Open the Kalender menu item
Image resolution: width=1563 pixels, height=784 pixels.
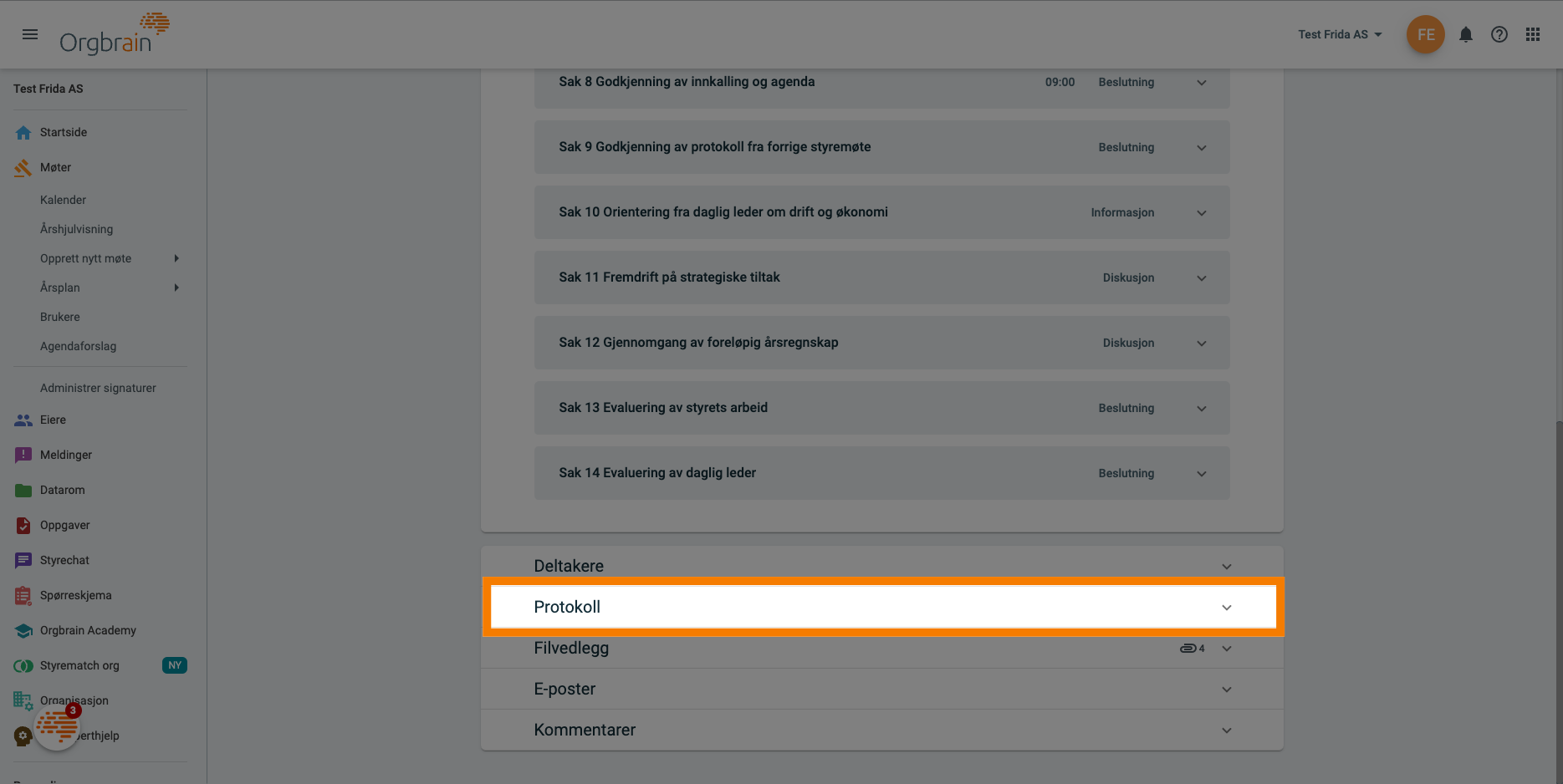(63, 200)
